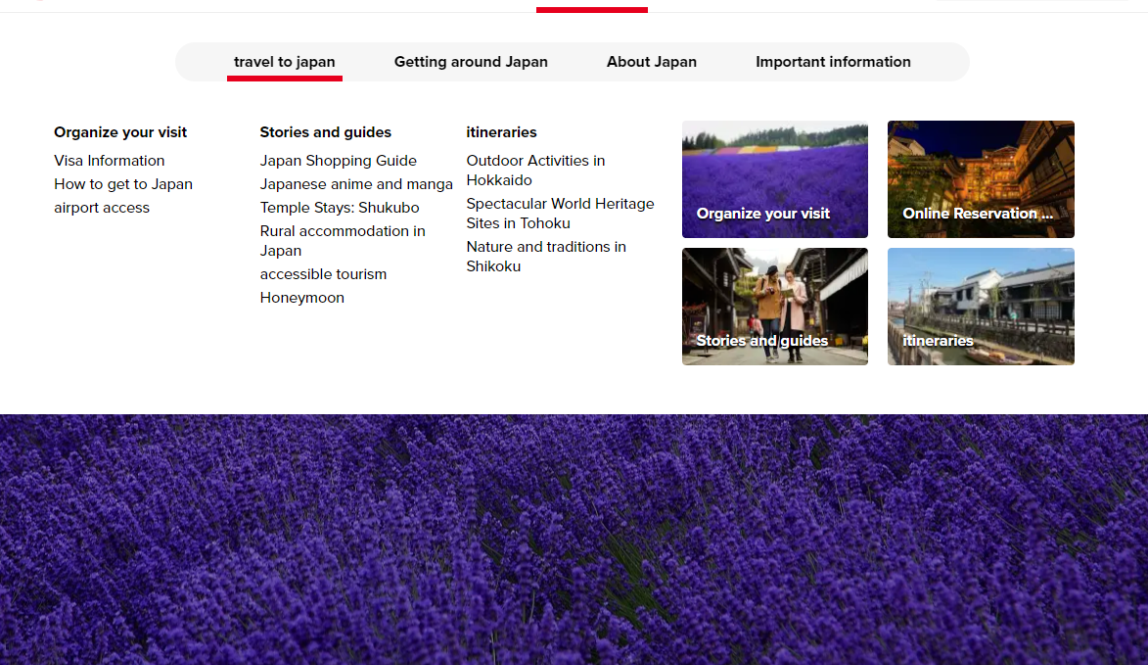Click the 'Stories and guides' couple thumbnail
This screenshot has height=665, width=1148.
click(x=774, y=306)
